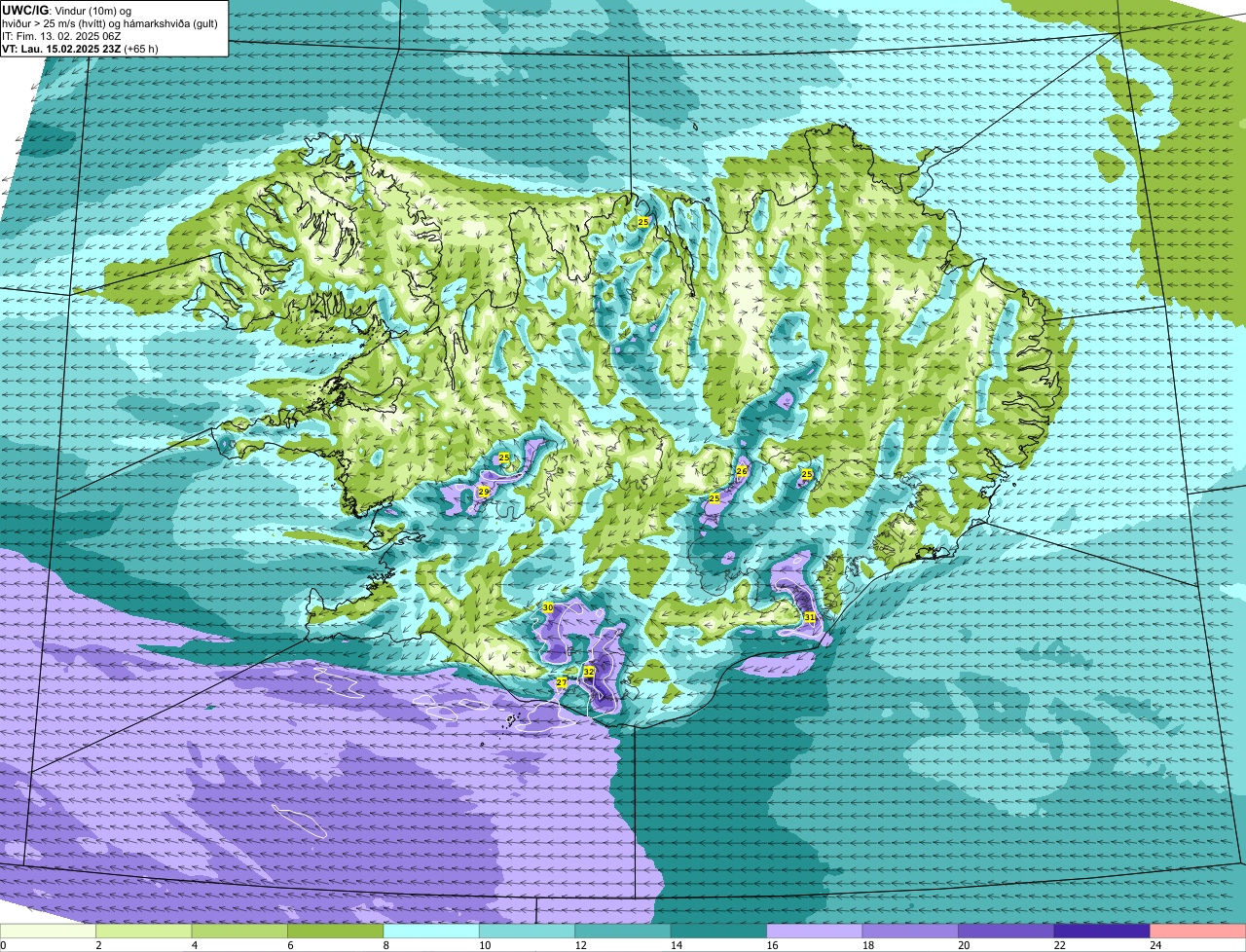Select the yellow gust label 29
This screenshot has width=1246, height=952.
pos(484,492)
